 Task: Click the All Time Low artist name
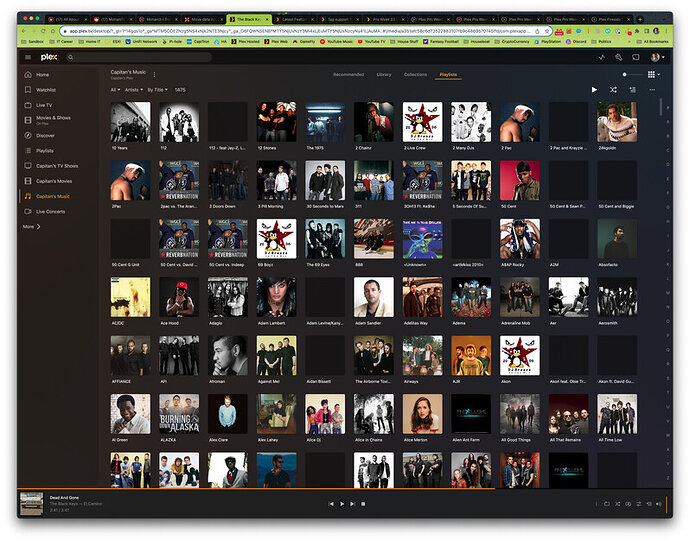[x=610, y=440]
